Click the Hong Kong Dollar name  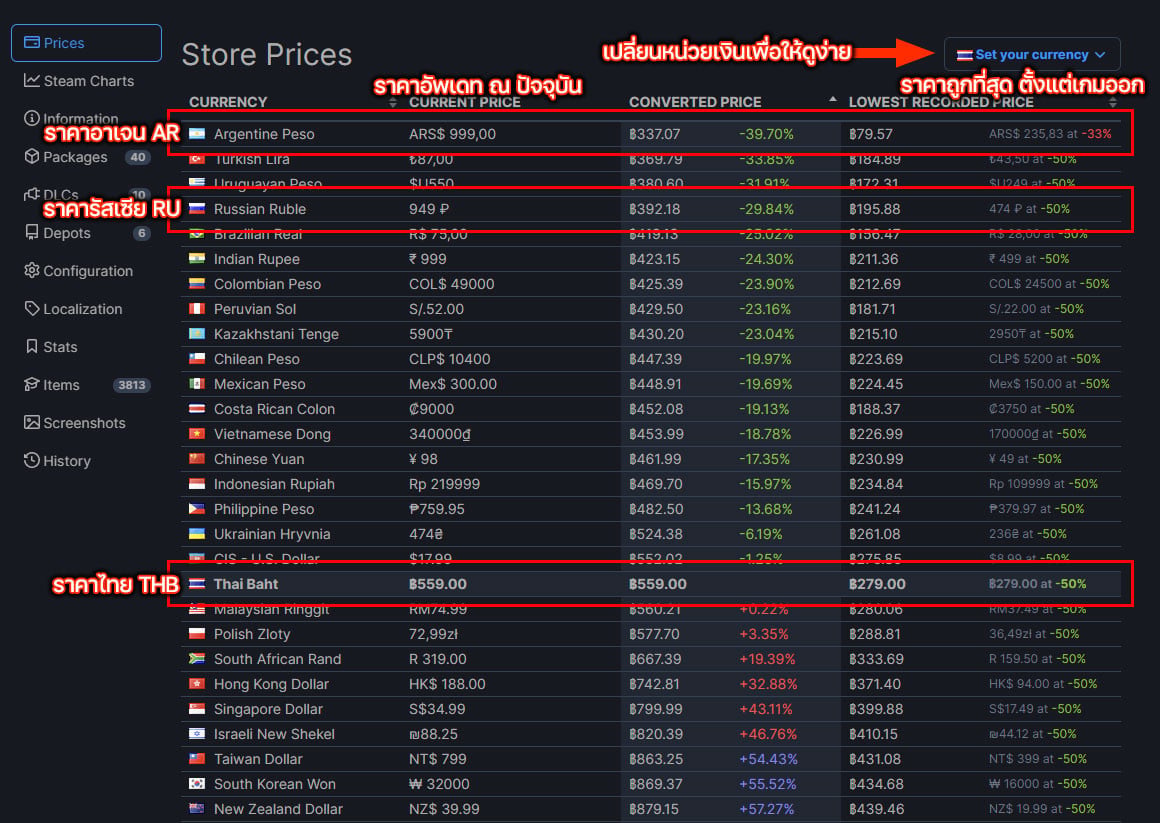tap(271, 685)
